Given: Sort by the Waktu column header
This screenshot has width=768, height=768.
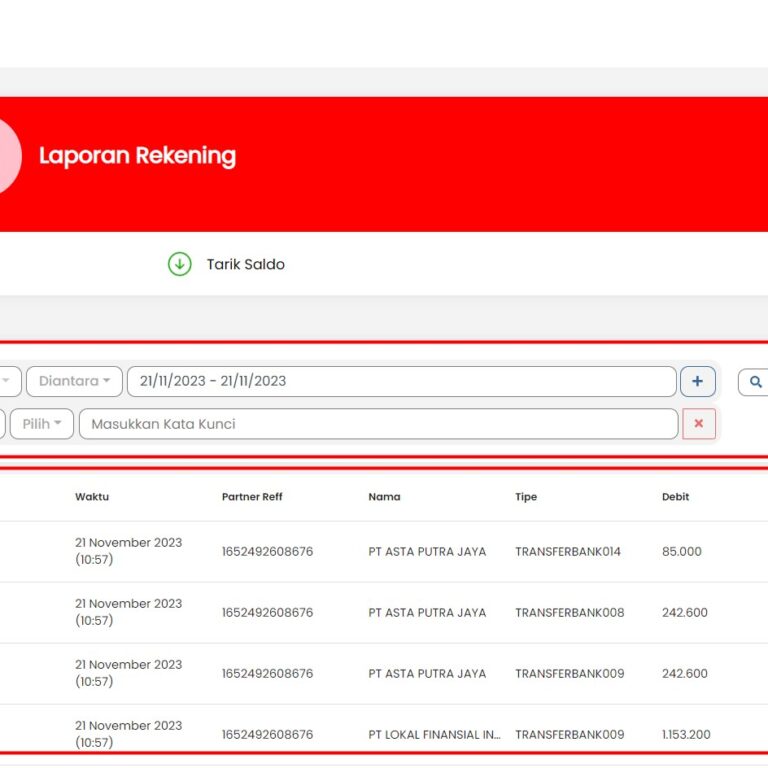Looking at the screenshot, I should pos(92,497).
